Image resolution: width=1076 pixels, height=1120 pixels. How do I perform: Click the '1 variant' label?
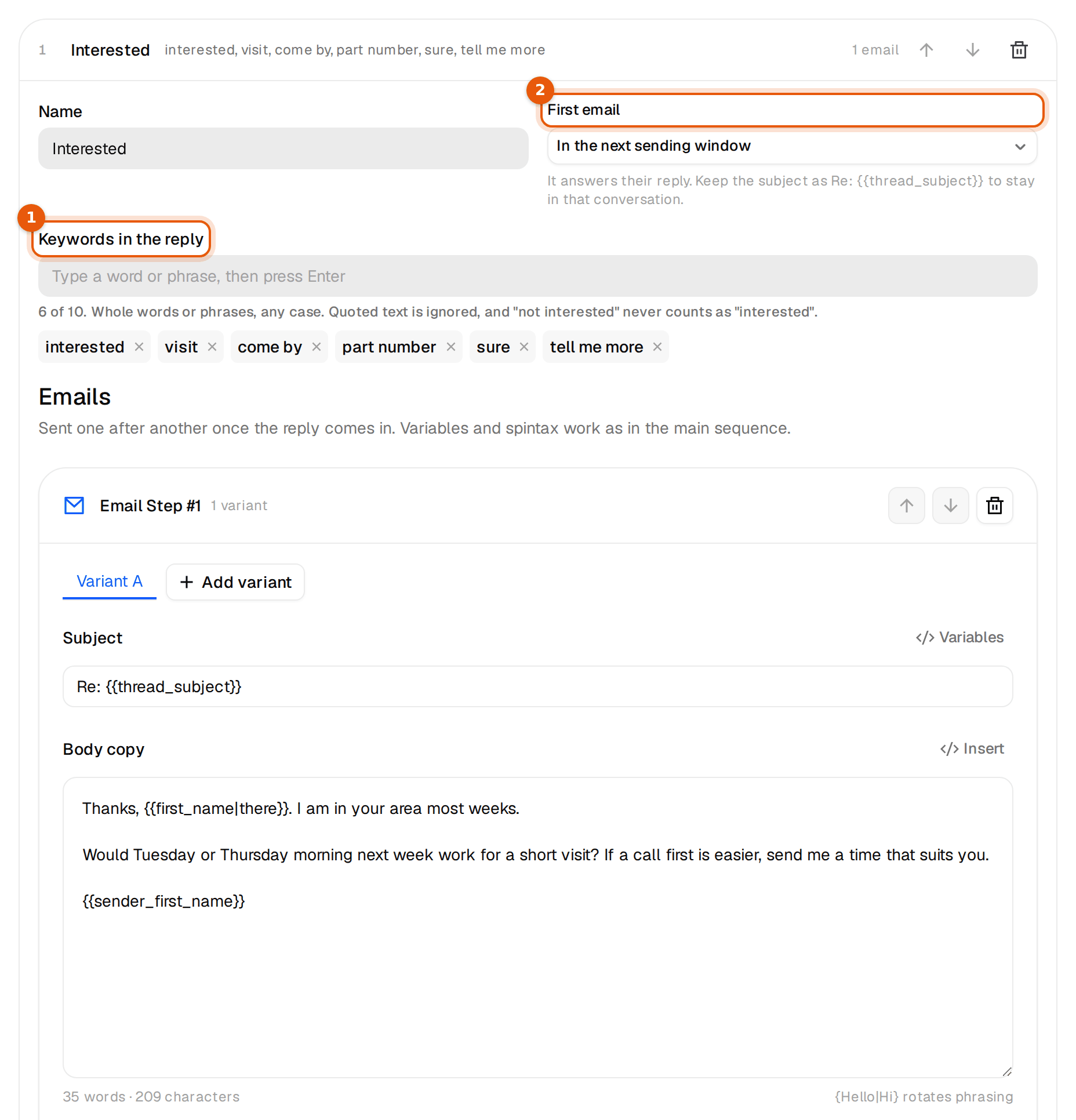[x=239, y=506]
